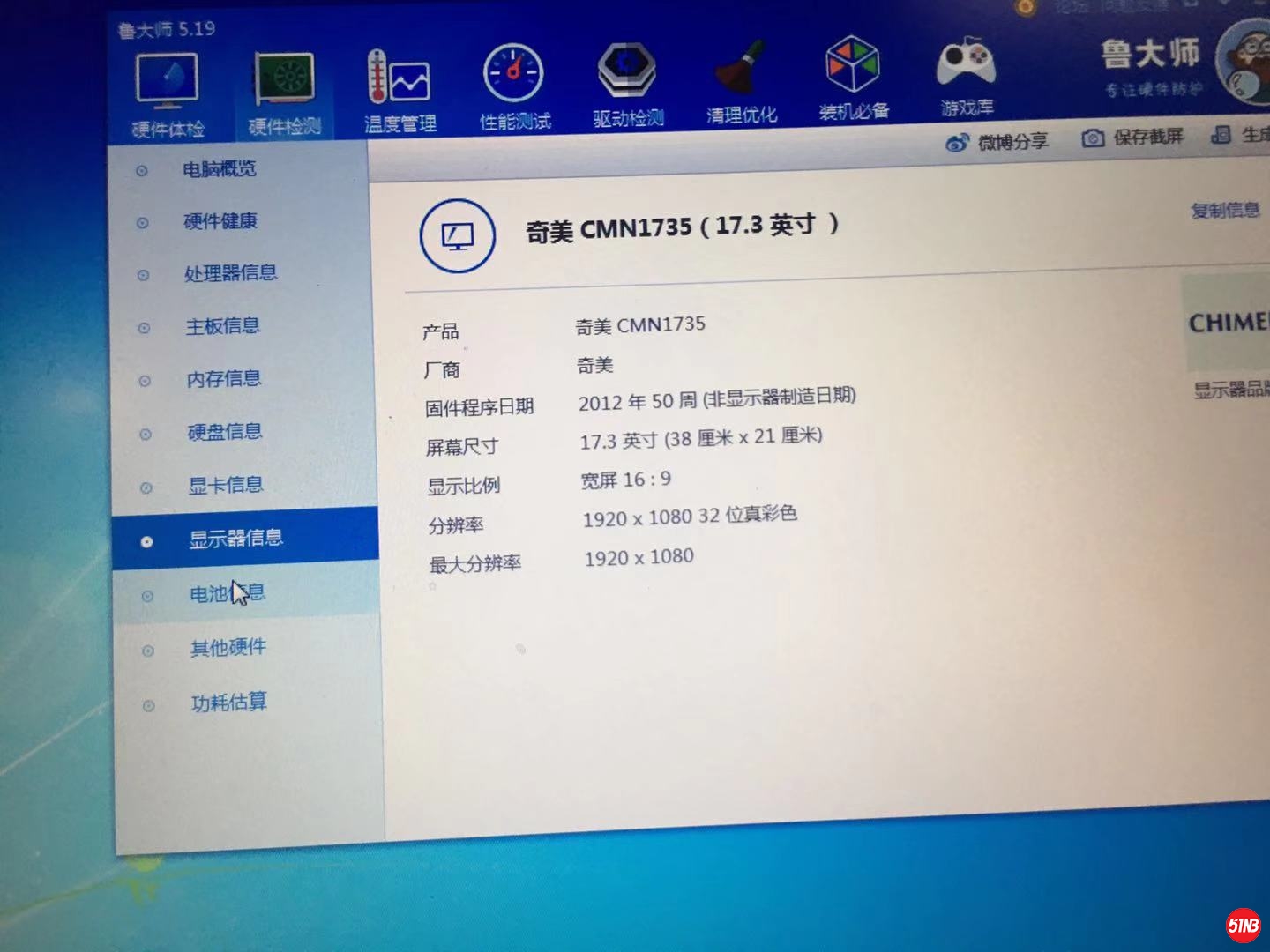
Task: Open 温度管理 temperature management
Action: point(400,92)
